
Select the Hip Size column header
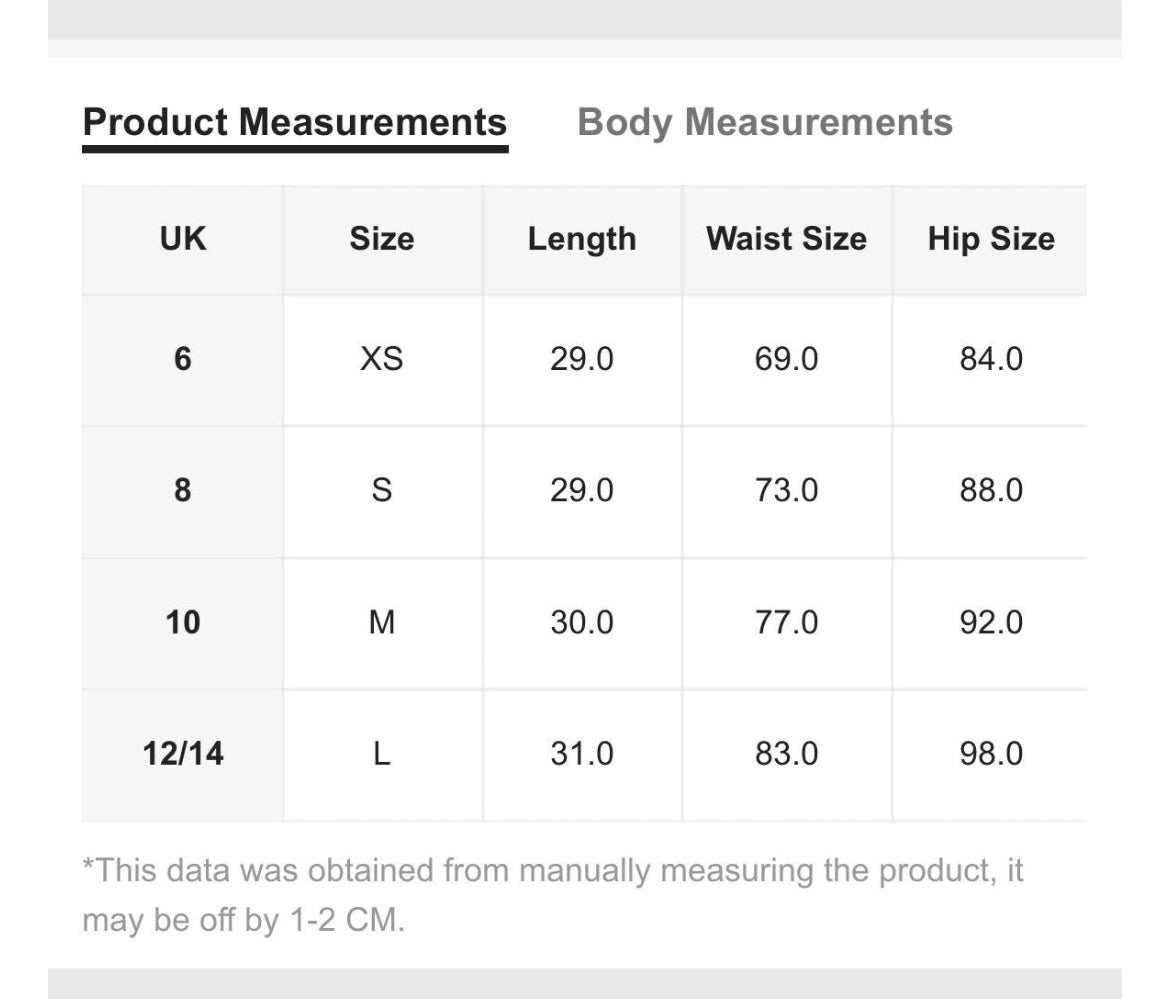[991, 239]
